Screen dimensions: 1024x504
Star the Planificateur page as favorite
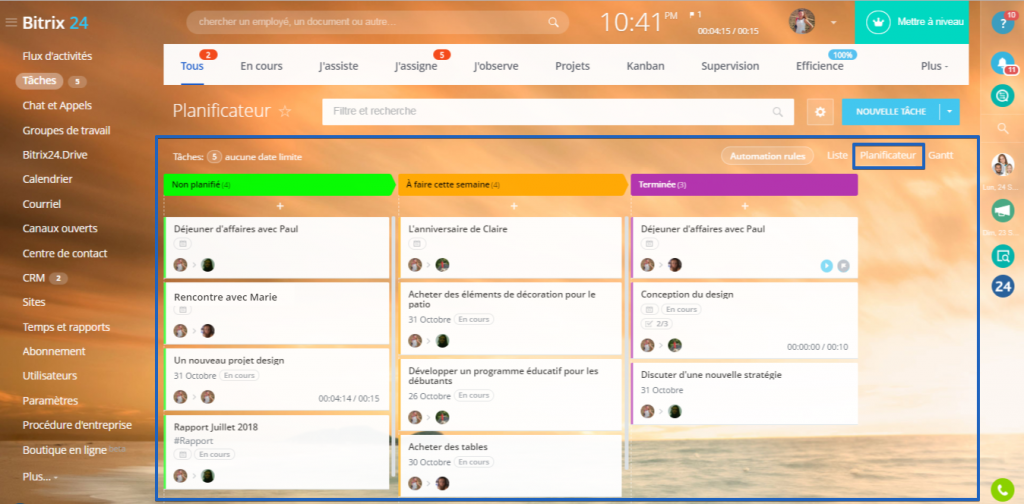click(x=285, y=112)
